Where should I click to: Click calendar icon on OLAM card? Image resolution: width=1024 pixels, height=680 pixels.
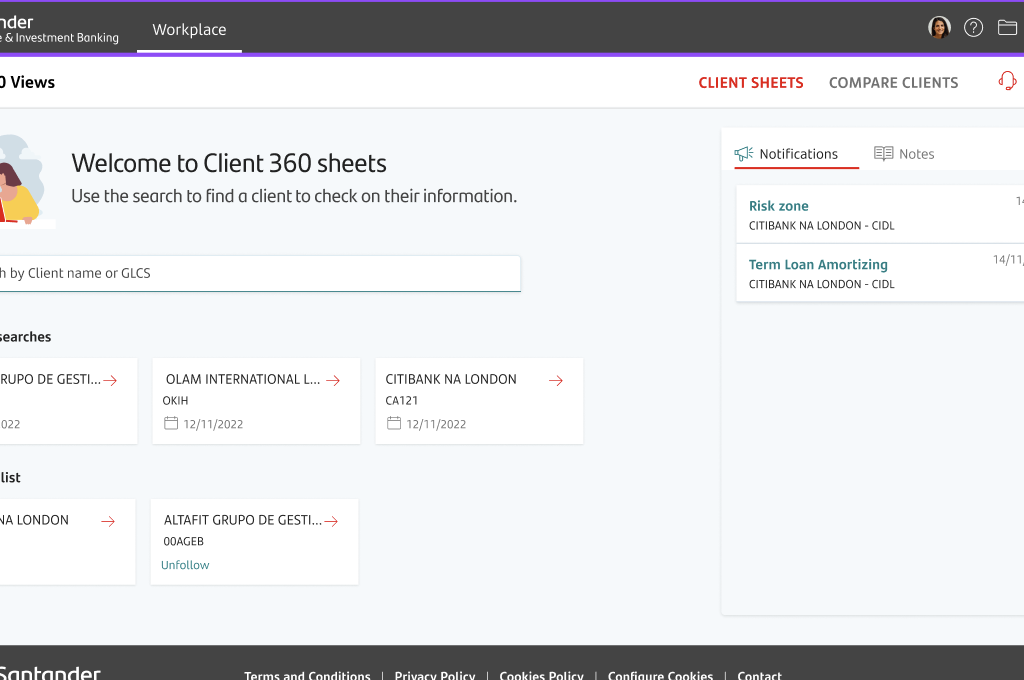[170, 423]
